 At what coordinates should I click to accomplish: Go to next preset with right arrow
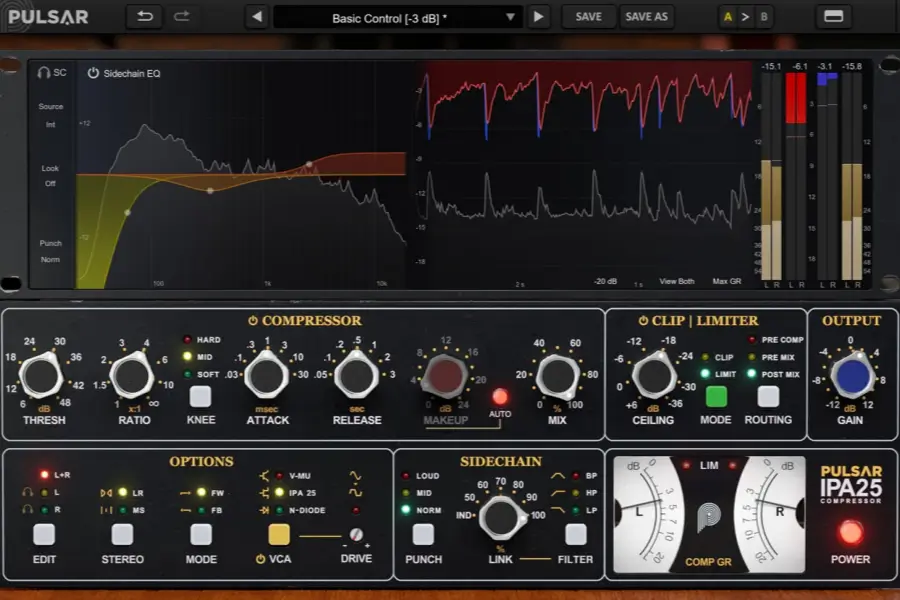pyautogui.click(x=538, y=17)
